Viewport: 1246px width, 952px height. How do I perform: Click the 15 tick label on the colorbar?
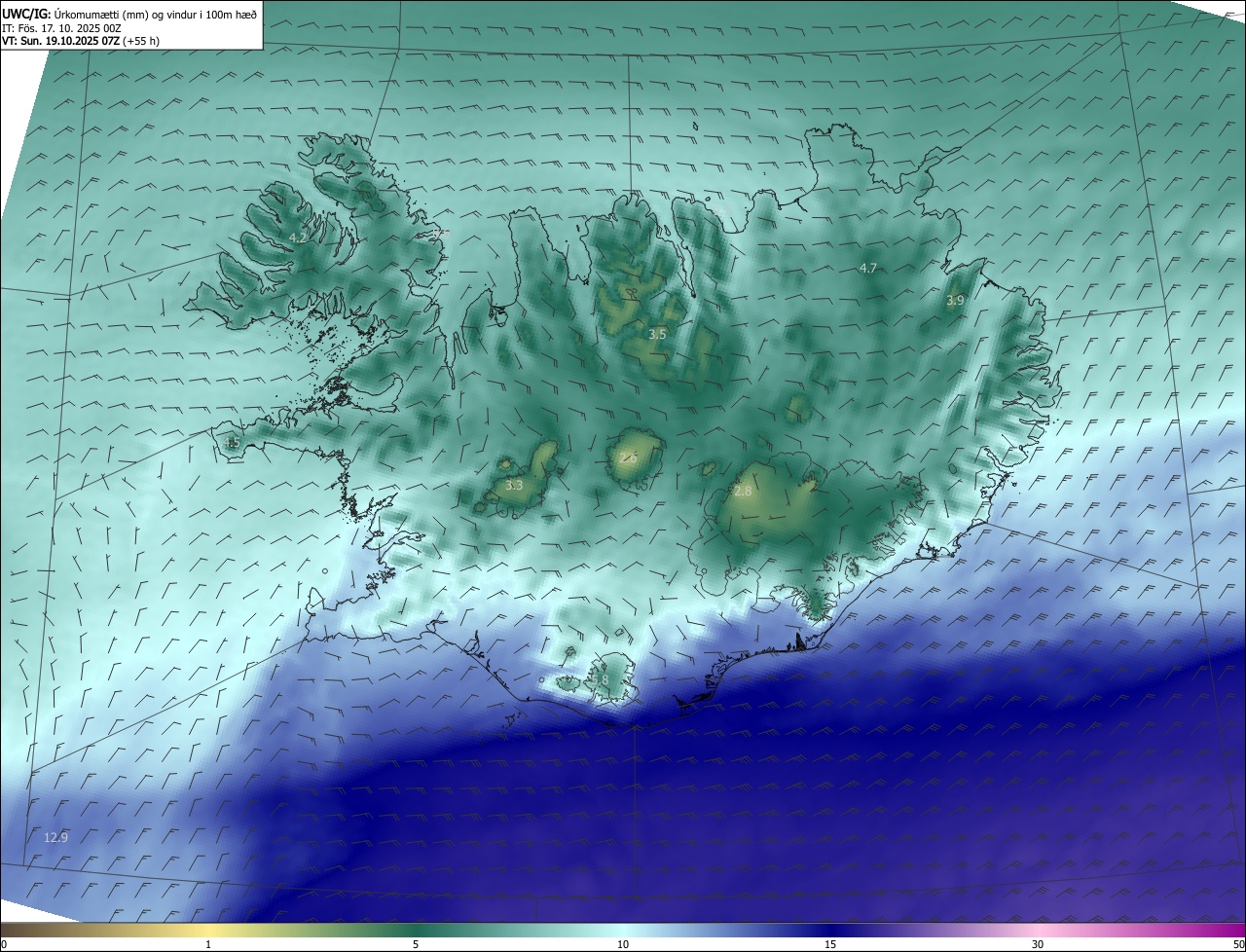[830, 944]
